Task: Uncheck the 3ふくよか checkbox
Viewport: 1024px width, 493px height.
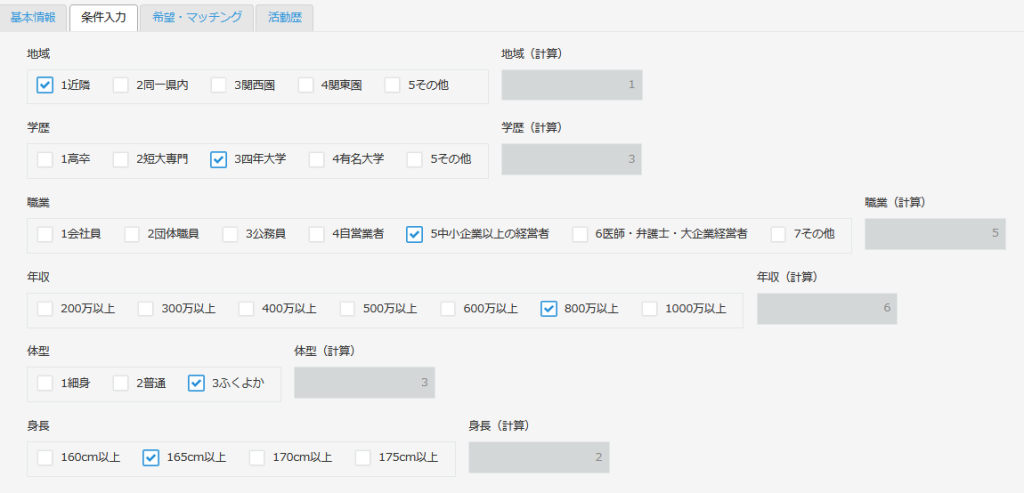Action: click(x=196, y=383)
